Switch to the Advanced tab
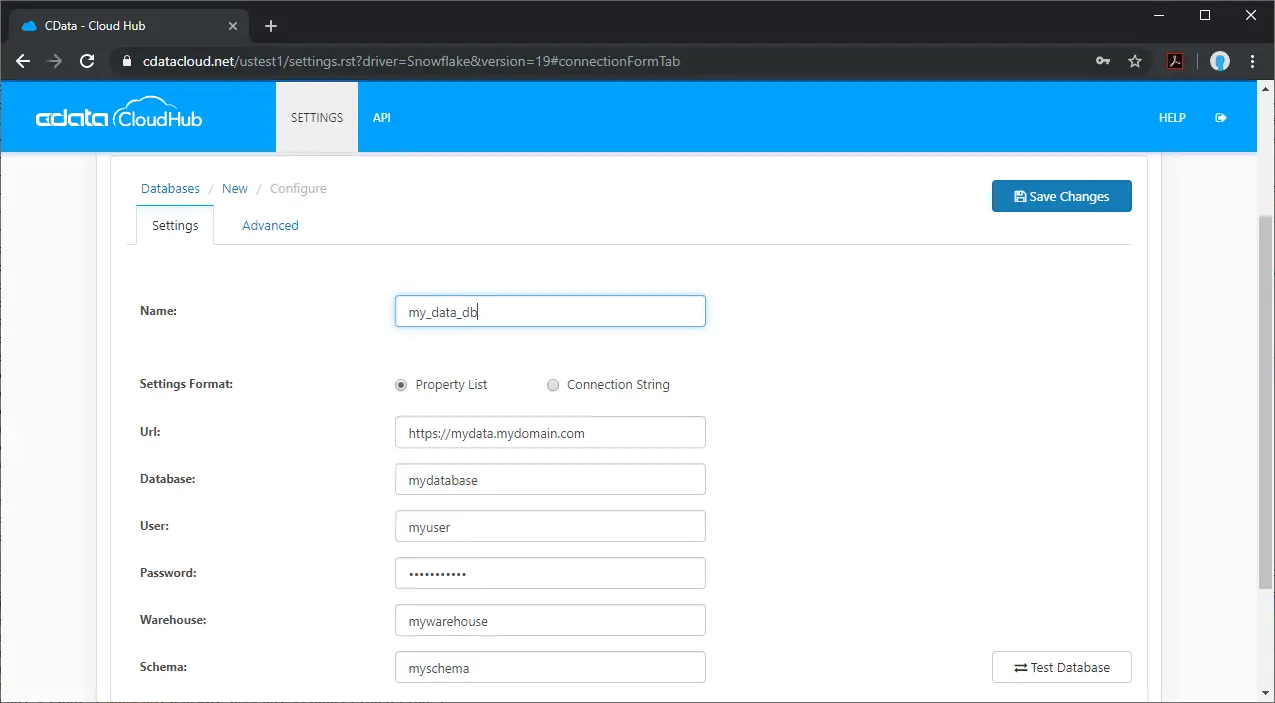Screen dimensions: 1275x703 270,225
